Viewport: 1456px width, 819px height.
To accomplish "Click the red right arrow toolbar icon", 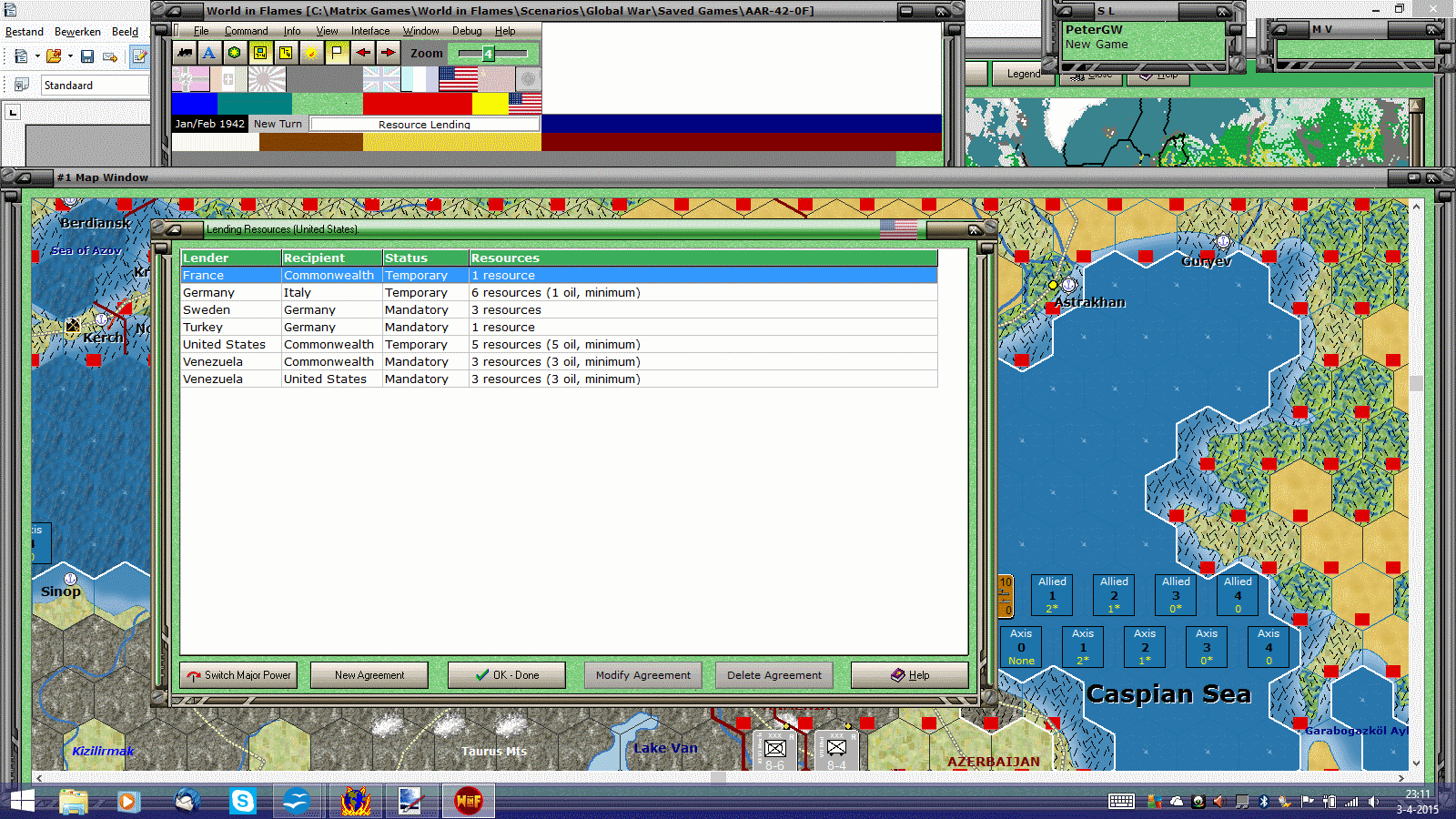I will coord(388,53).
